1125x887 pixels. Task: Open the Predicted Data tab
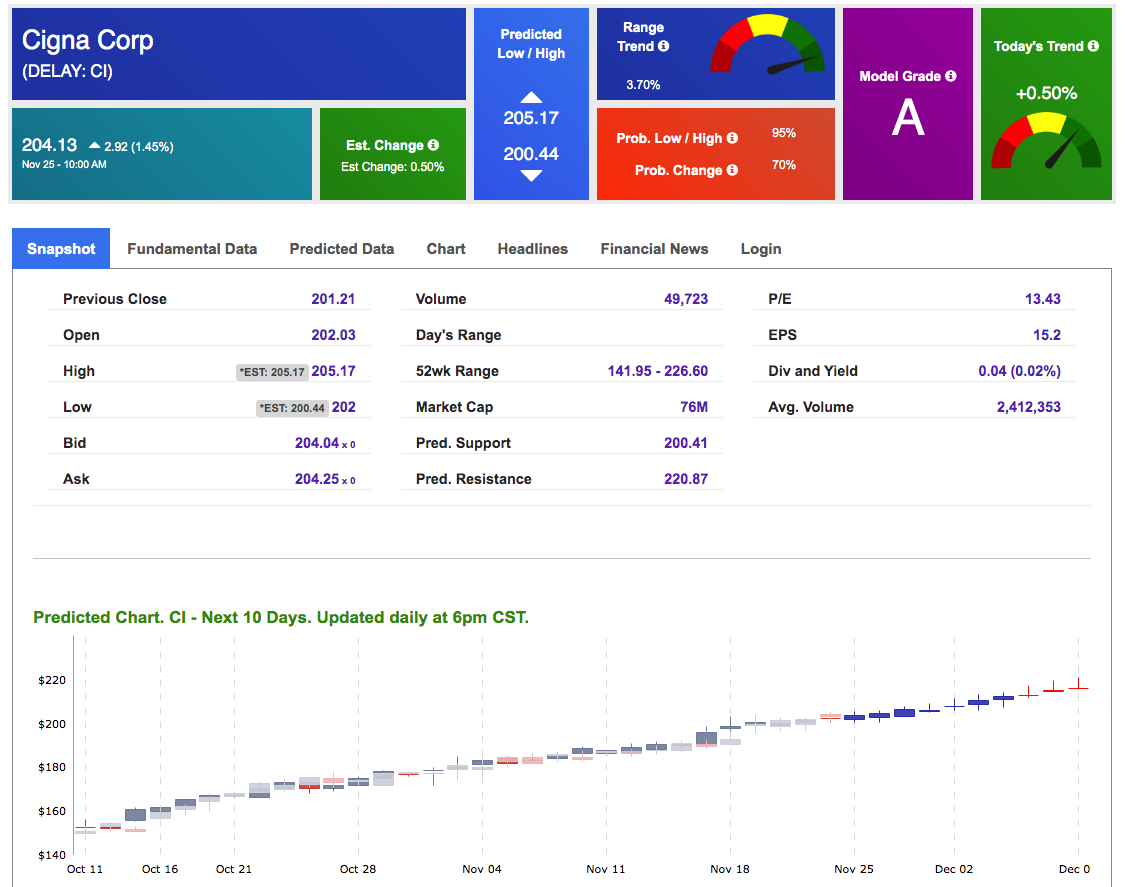click(x=342, y=248)
